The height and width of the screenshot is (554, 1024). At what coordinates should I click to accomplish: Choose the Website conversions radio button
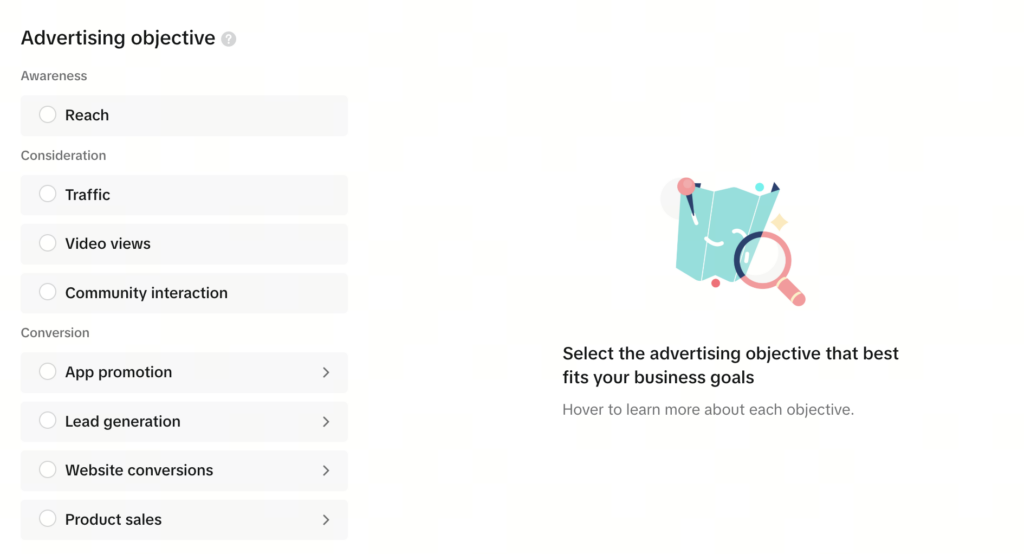(x=48, y=470)
